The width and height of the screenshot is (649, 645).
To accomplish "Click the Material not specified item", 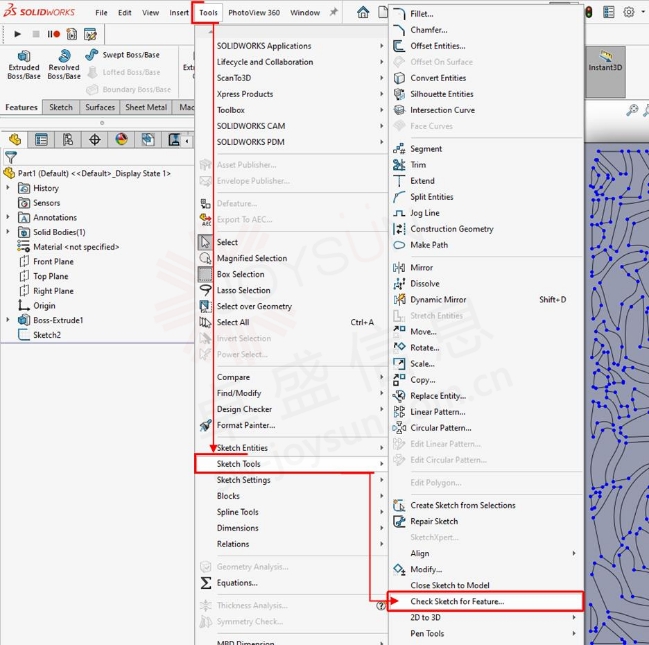I will tap(76, 247).
